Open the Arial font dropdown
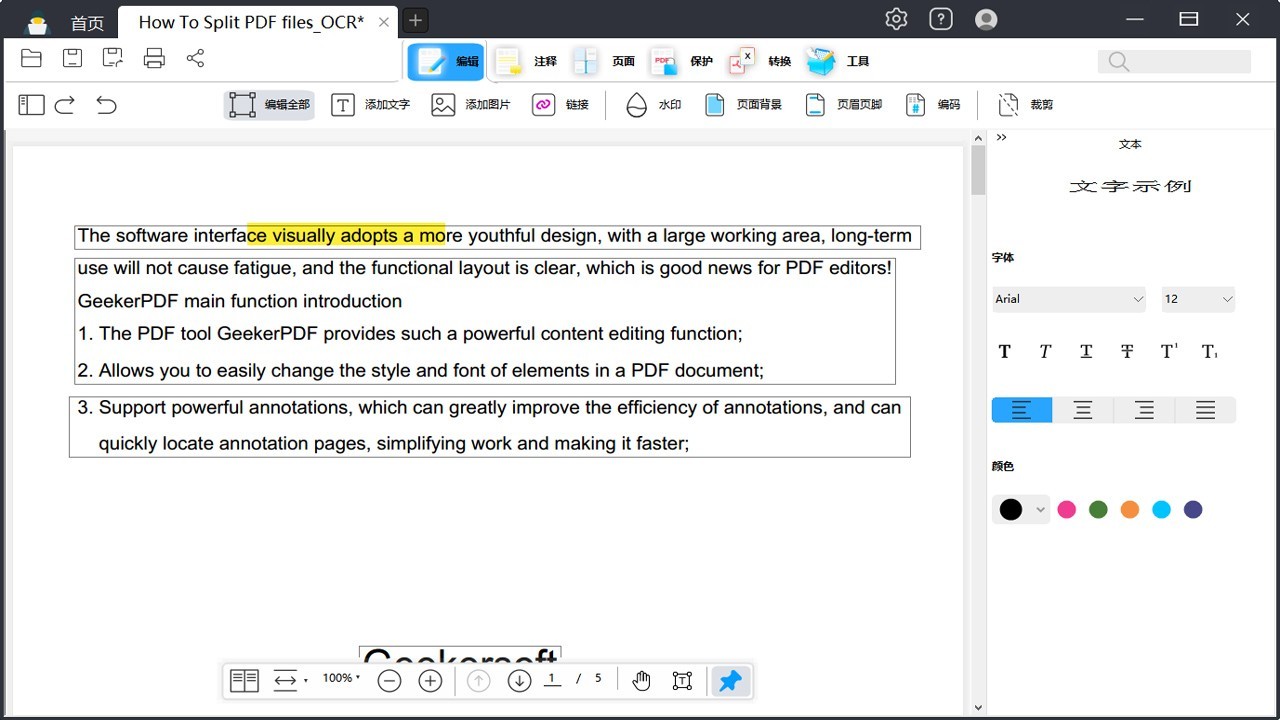1280x720 pixels. tap(1068, 299)
